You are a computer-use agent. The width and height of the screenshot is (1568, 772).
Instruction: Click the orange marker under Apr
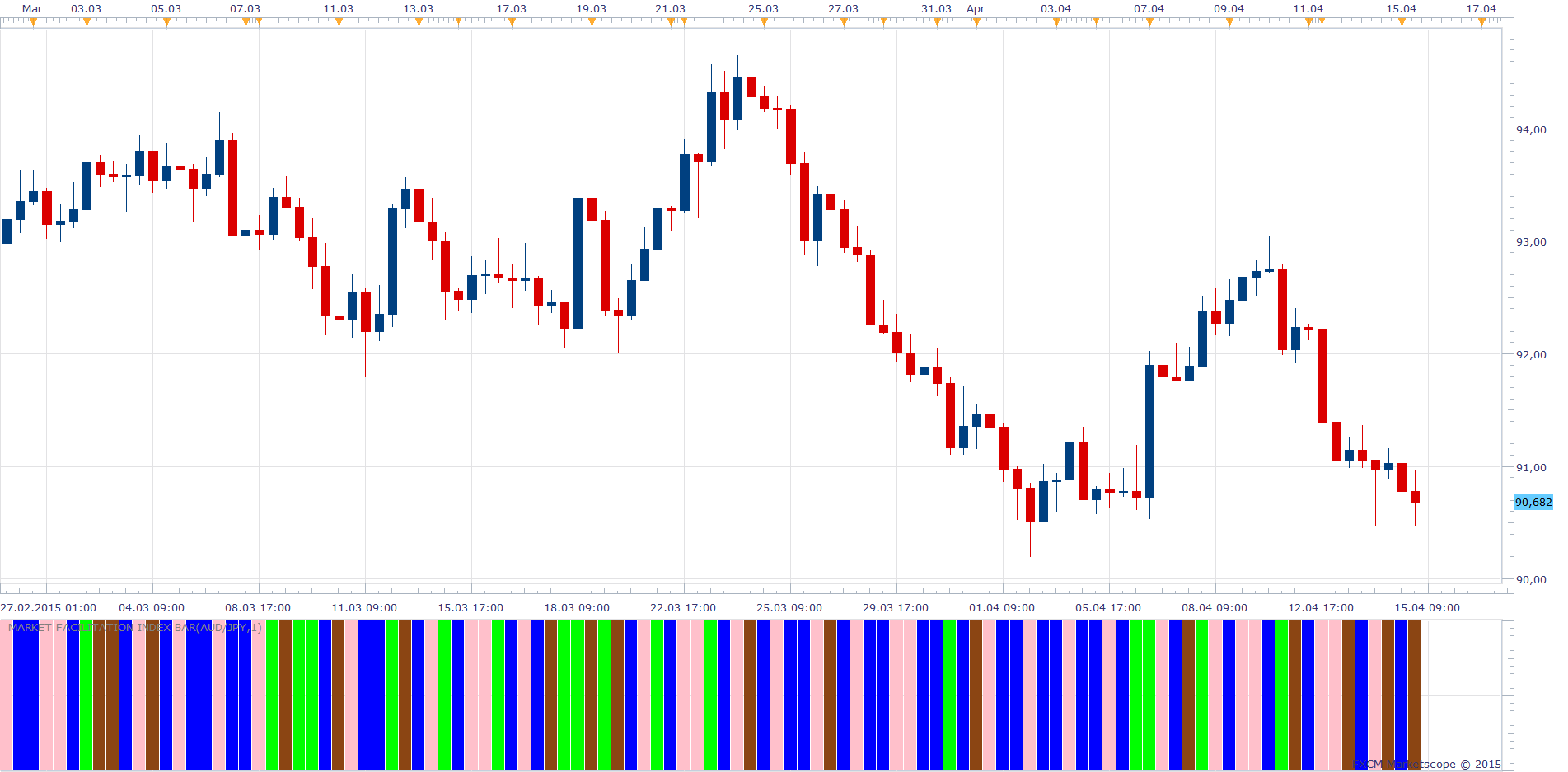(x=976, y=22)
